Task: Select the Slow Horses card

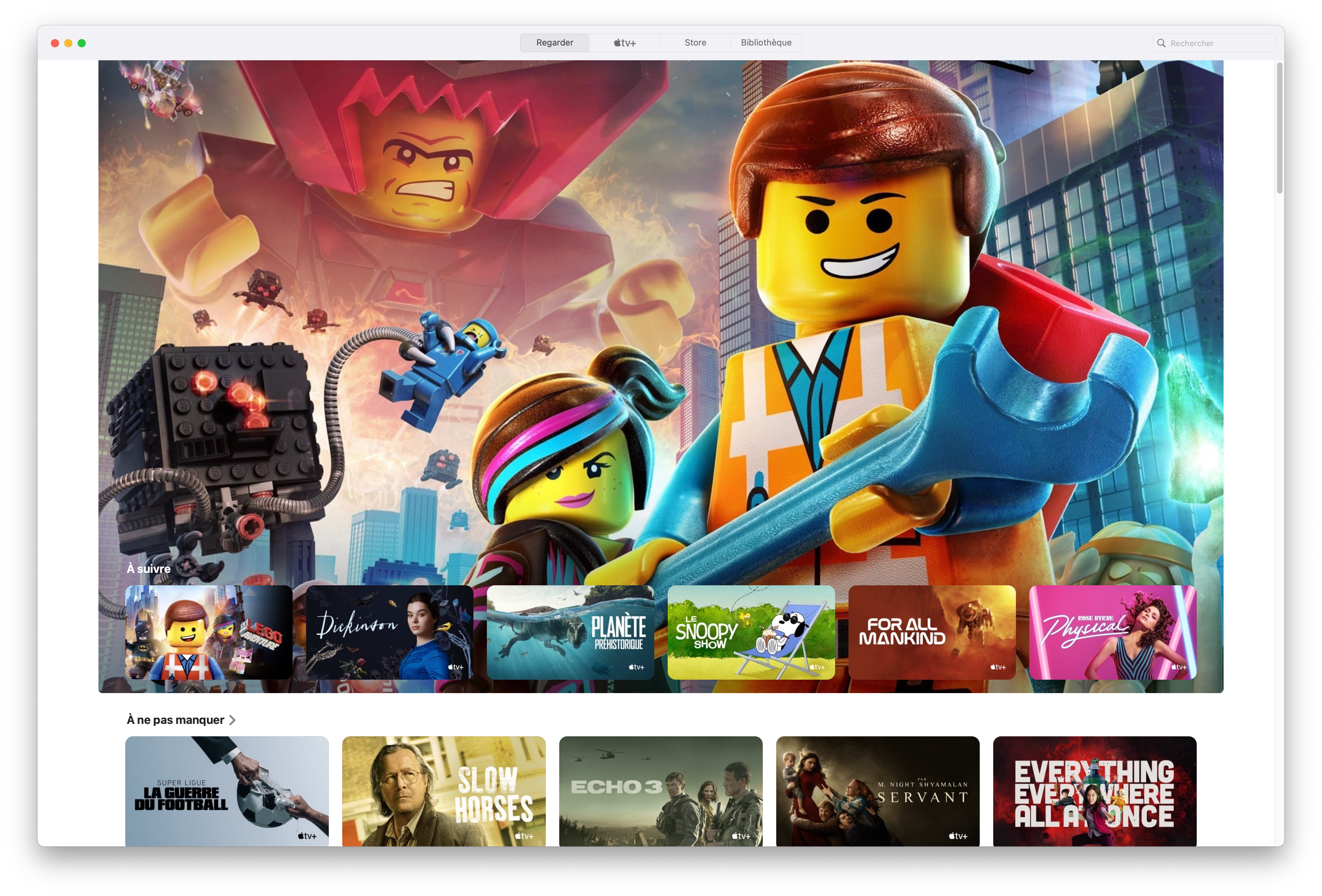Action: pos(444,791)
